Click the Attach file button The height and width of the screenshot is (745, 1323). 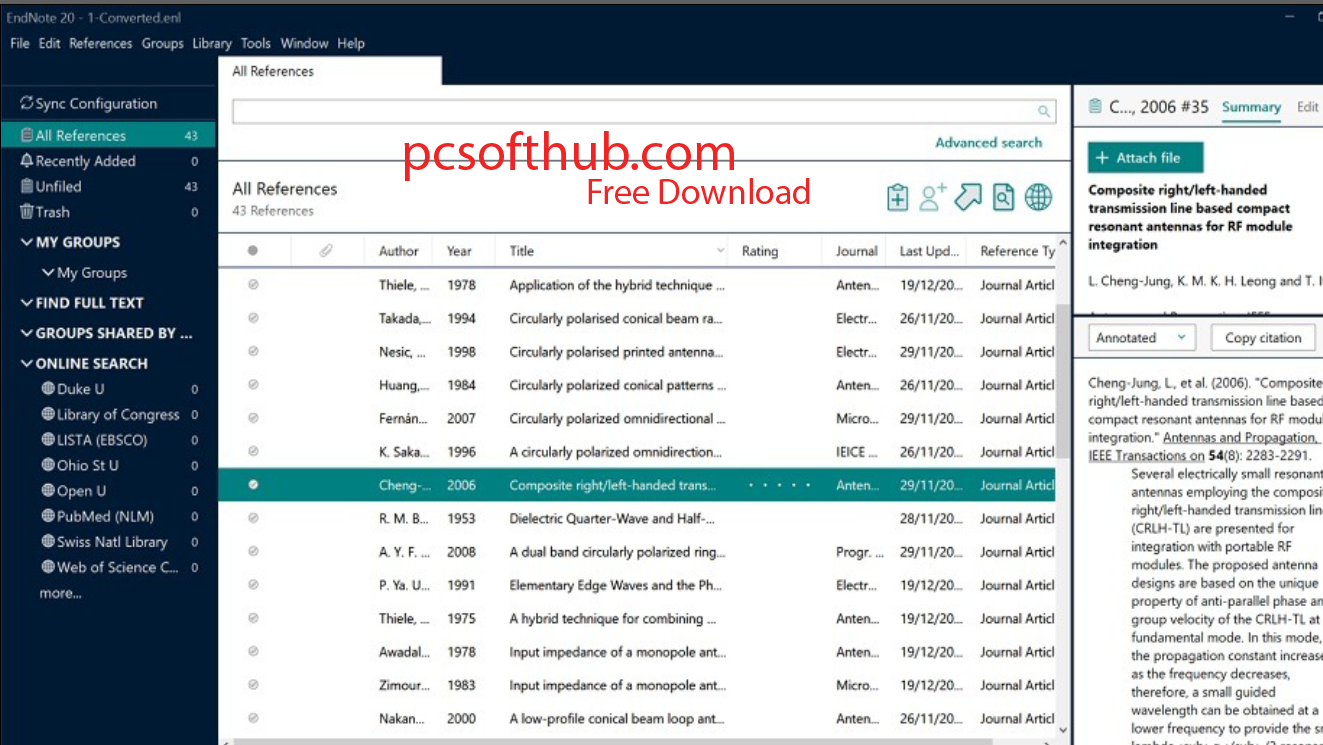coord(1146,158)
